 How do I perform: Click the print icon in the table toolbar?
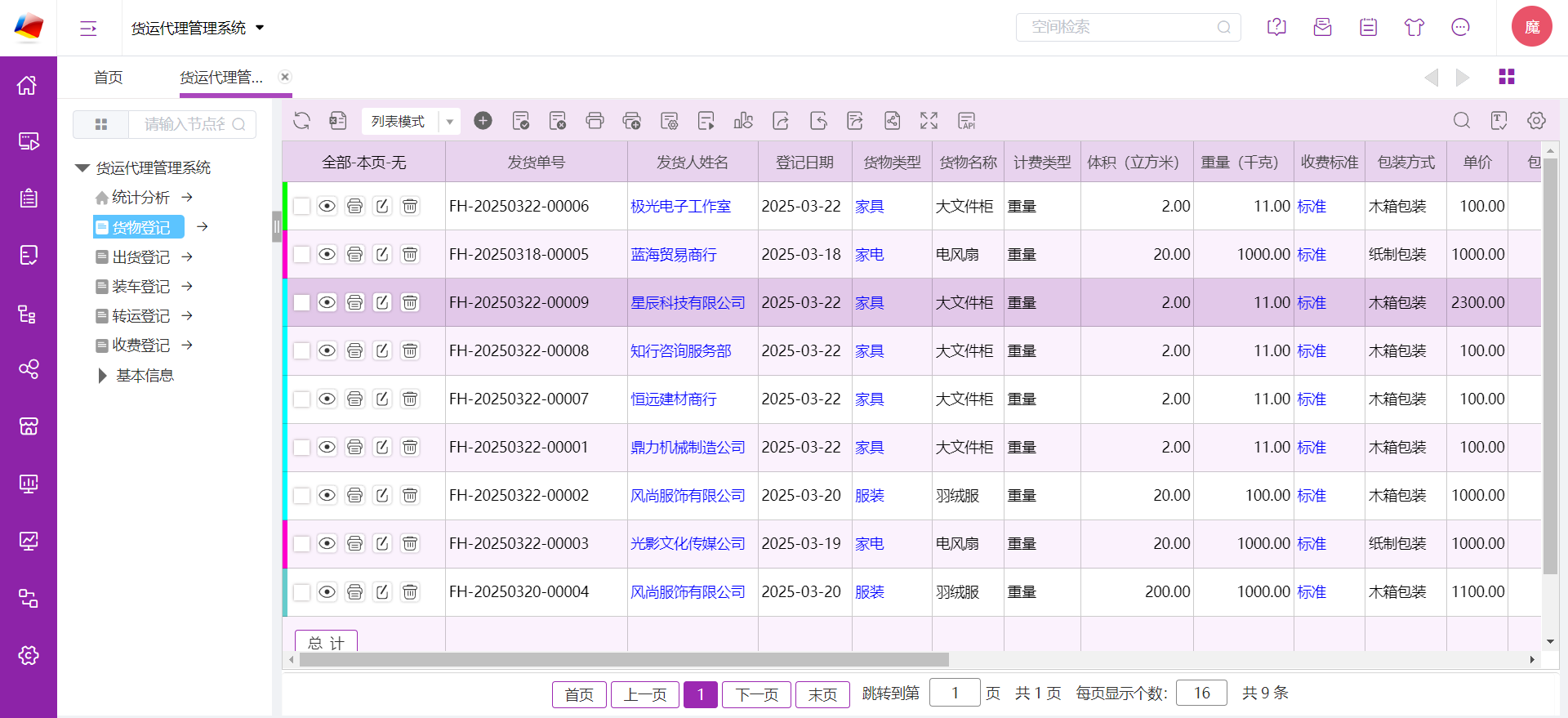pyautogui.click(x=595, y=121)
